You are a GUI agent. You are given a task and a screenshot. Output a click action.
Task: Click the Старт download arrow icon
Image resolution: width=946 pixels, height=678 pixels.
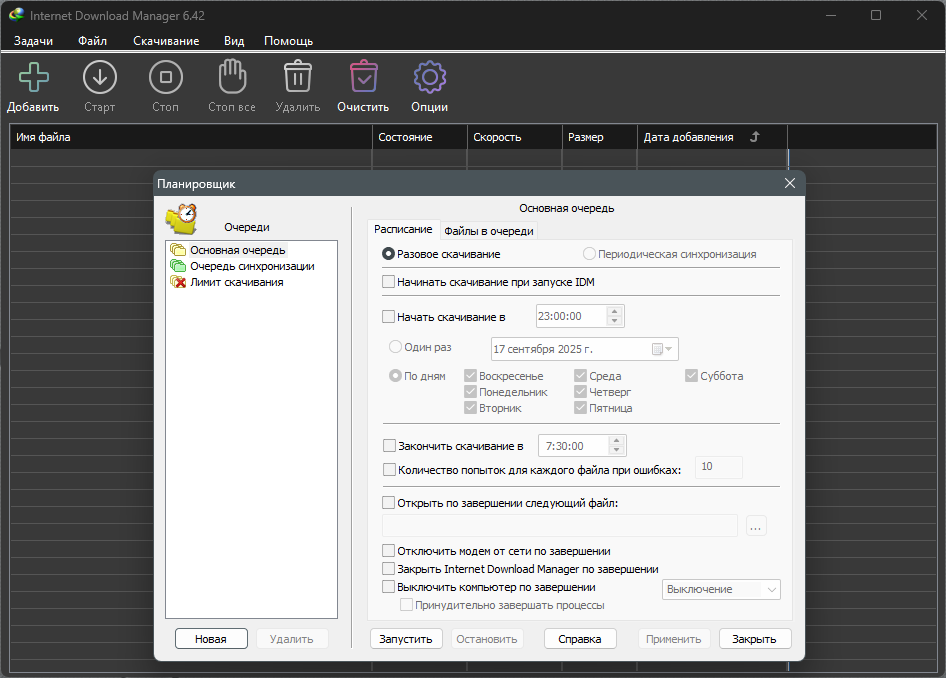pyautogui.click(x=100, y=77)
